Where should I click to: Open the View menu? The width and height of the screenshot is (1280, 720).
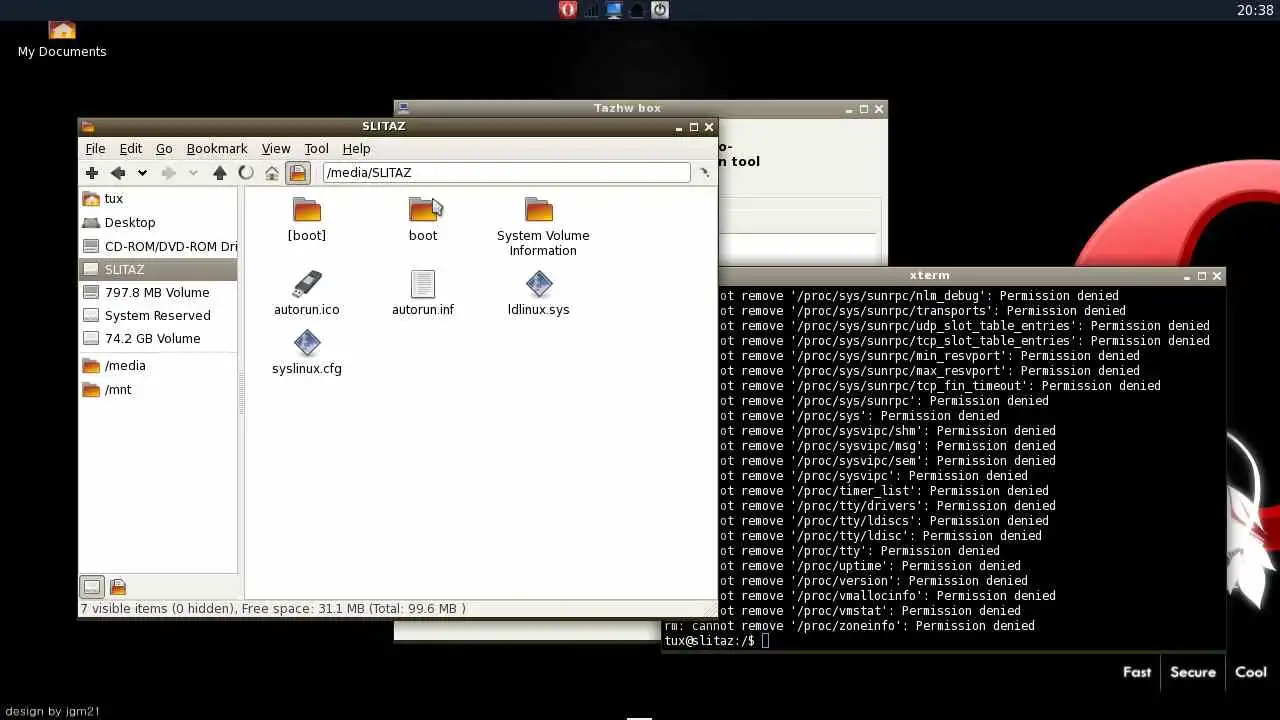coord(276,148)
